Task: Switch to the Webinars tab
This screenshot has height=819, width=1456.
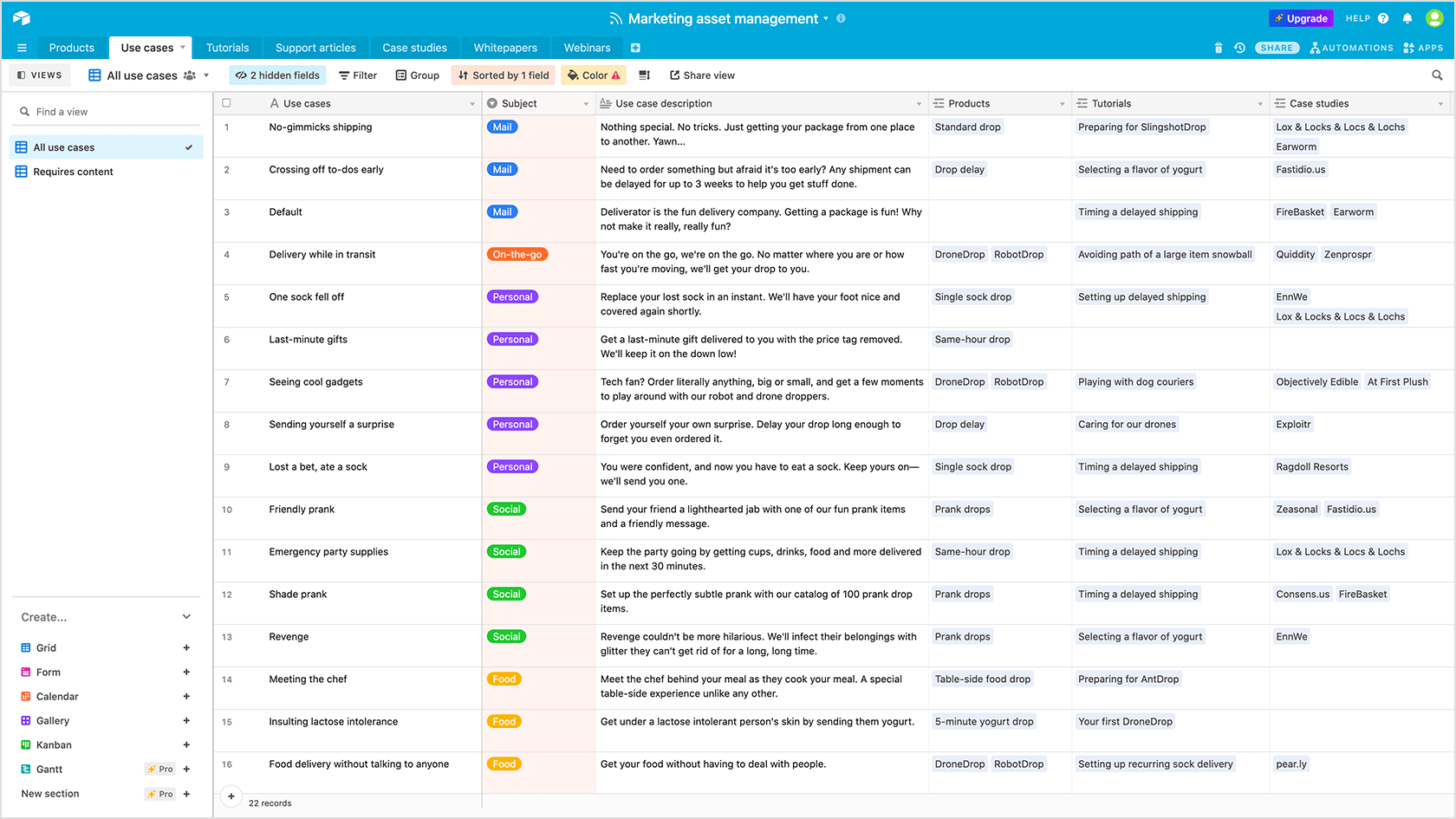Action: pos(587,48)
